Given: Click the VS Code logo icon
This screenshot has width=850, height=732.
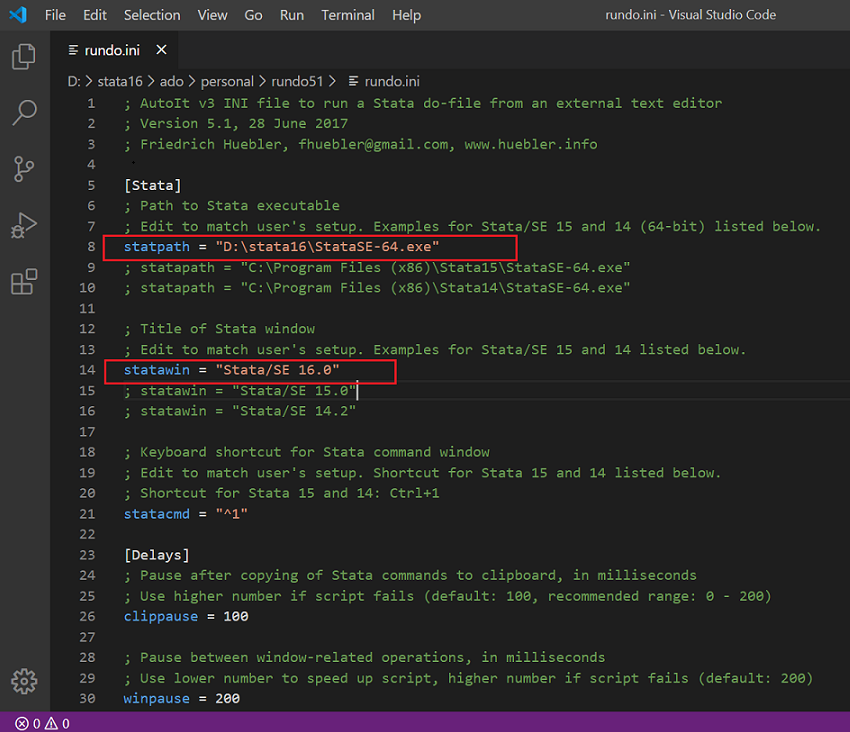Looking at the screenshot, I should [18, 15].
